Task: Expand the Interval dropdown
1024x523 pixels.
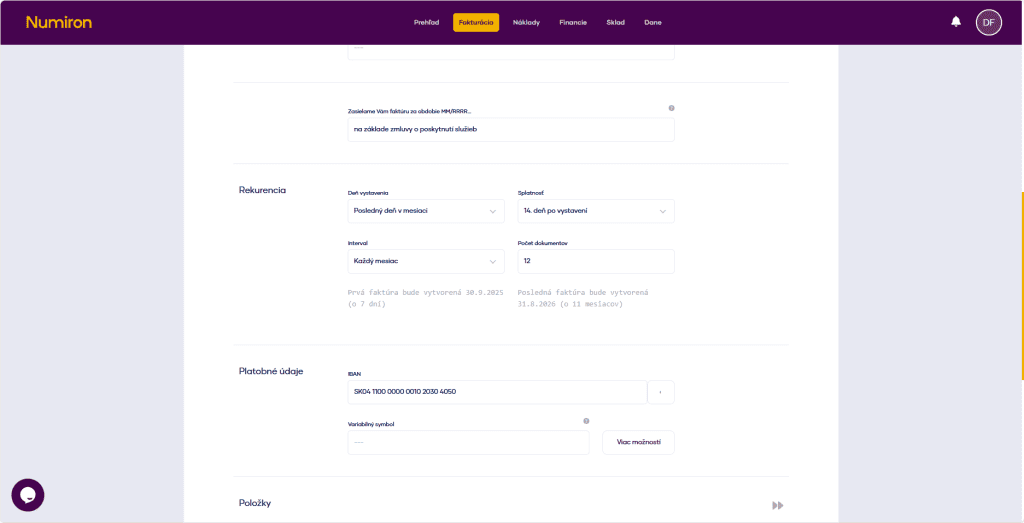Action: pos(426,261)
